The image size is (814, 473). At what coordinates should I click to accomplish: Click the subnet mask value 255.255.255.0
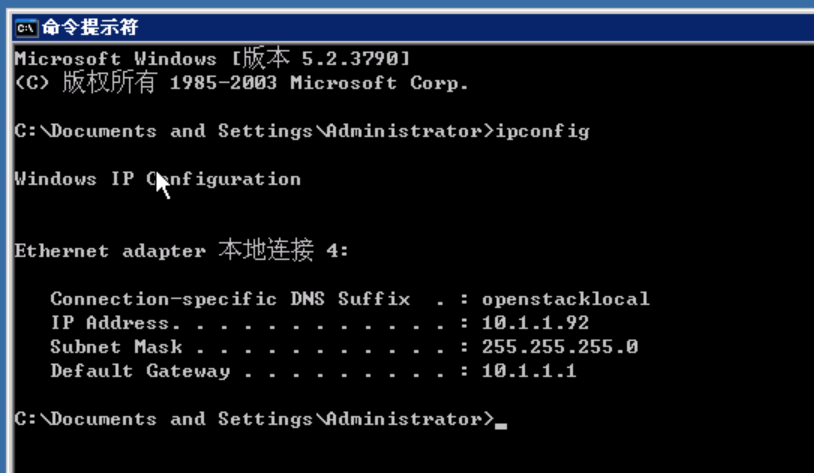click(559, 347)
